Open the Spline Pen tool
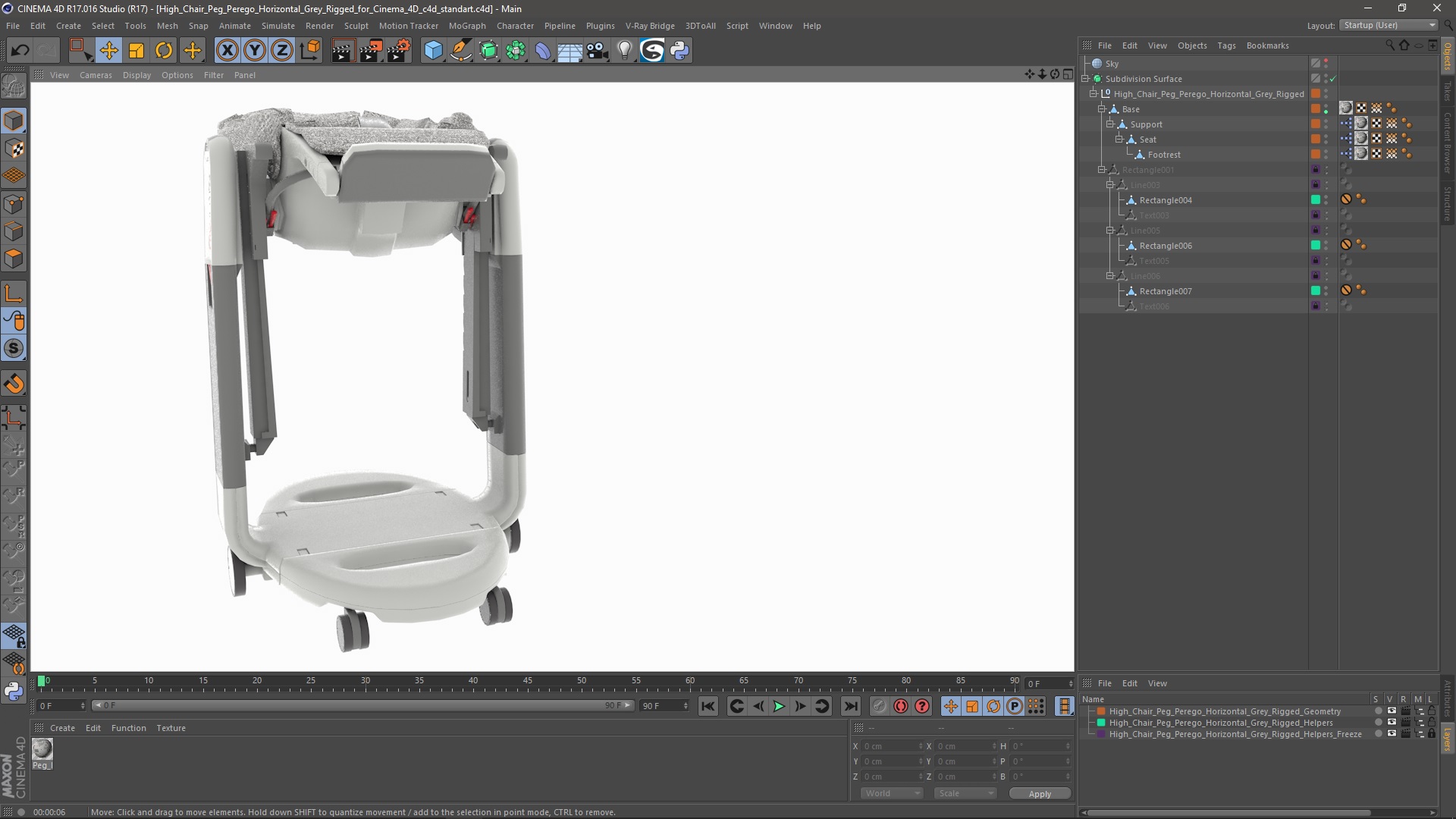The image size is (1456, 819). (x=461, y=51)
